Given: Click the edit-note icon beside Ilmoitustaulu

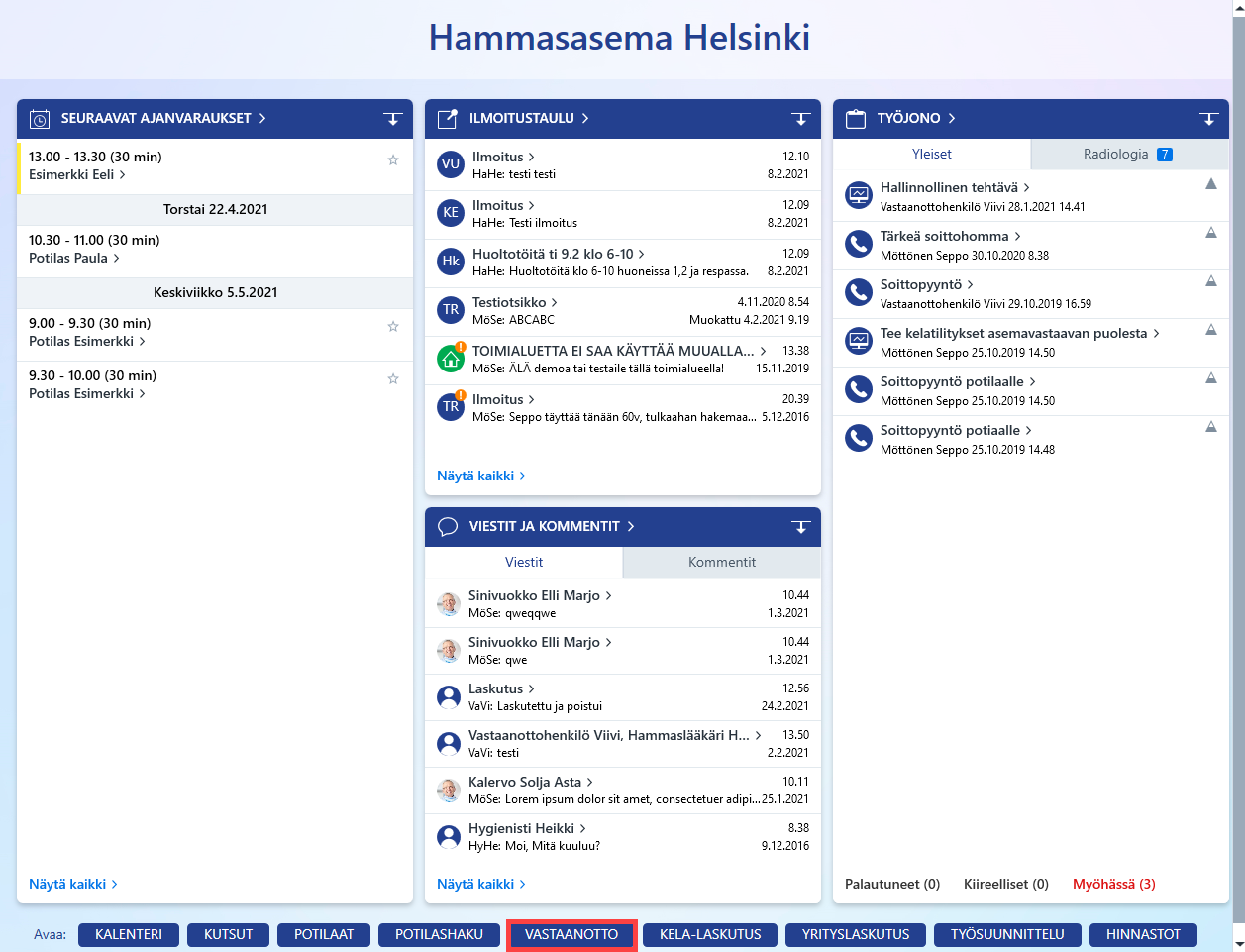Looking at the screenshot, I should (448, 119).
